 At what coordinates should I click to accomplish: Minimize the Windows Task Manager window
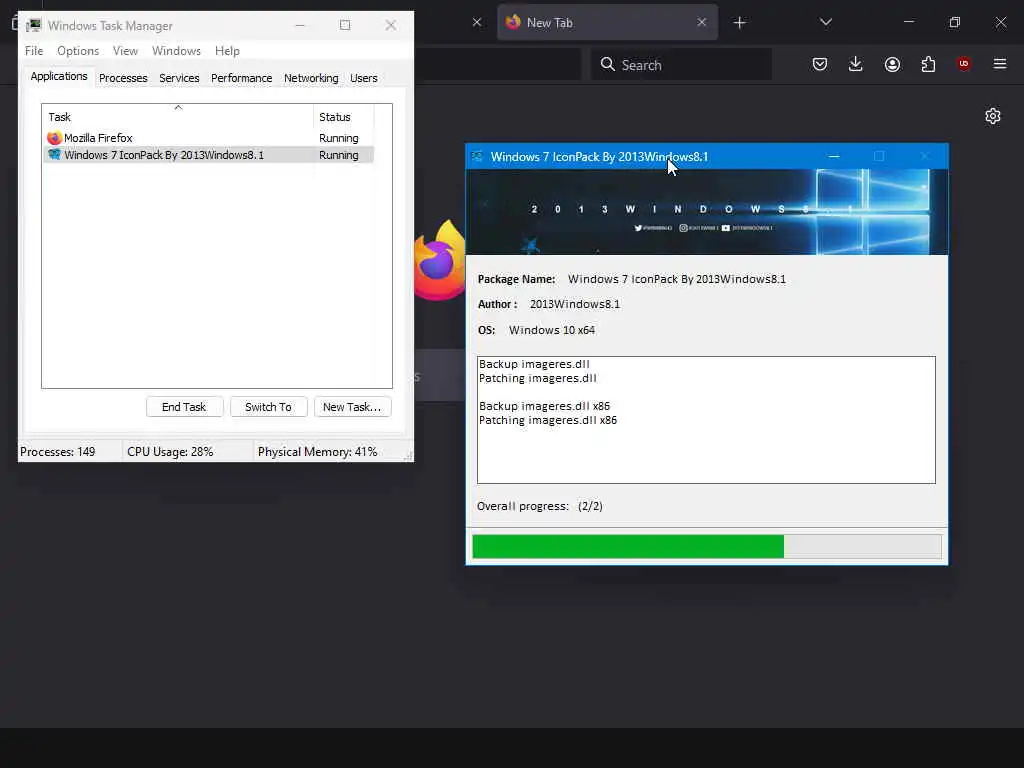300,25
